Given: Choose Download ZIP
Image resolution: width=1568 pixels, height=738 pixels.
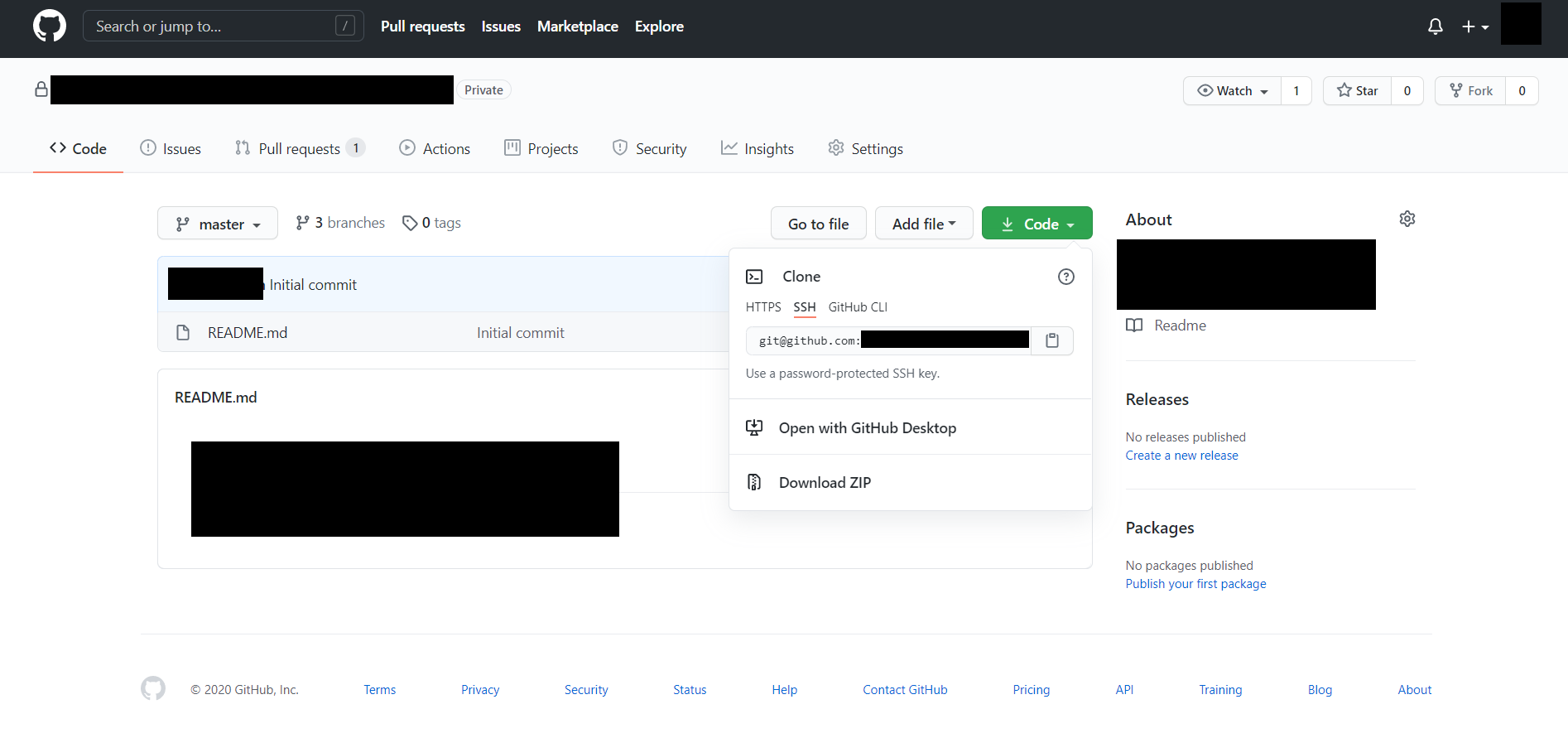Looking at the screenshot, I should pyautogui.click(x=911, y=482).
